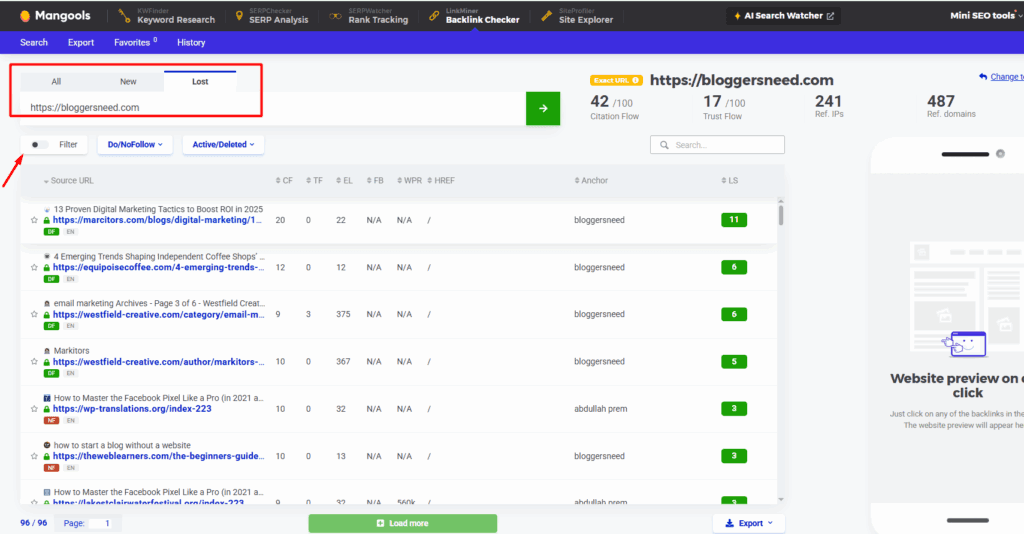
Task: Click DF tag on marcitors row
Action: 51,232
